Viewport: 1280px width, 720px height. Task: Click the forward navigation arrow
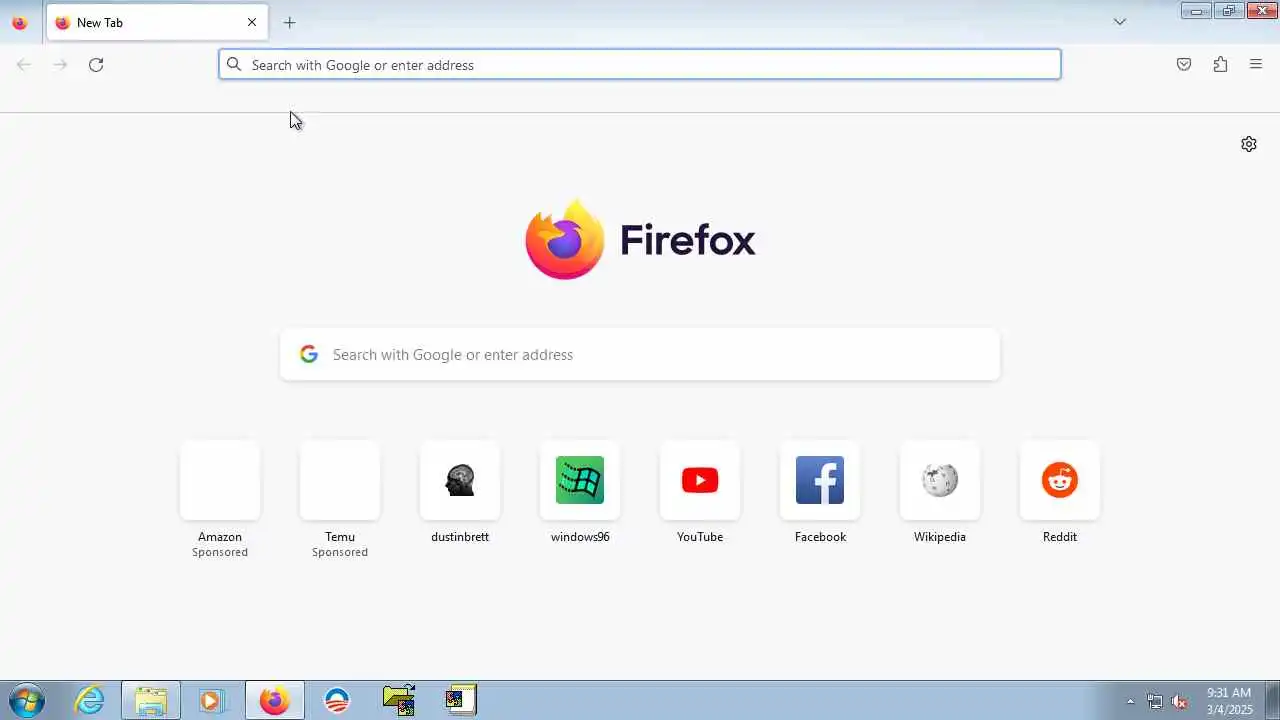point(60,65)
